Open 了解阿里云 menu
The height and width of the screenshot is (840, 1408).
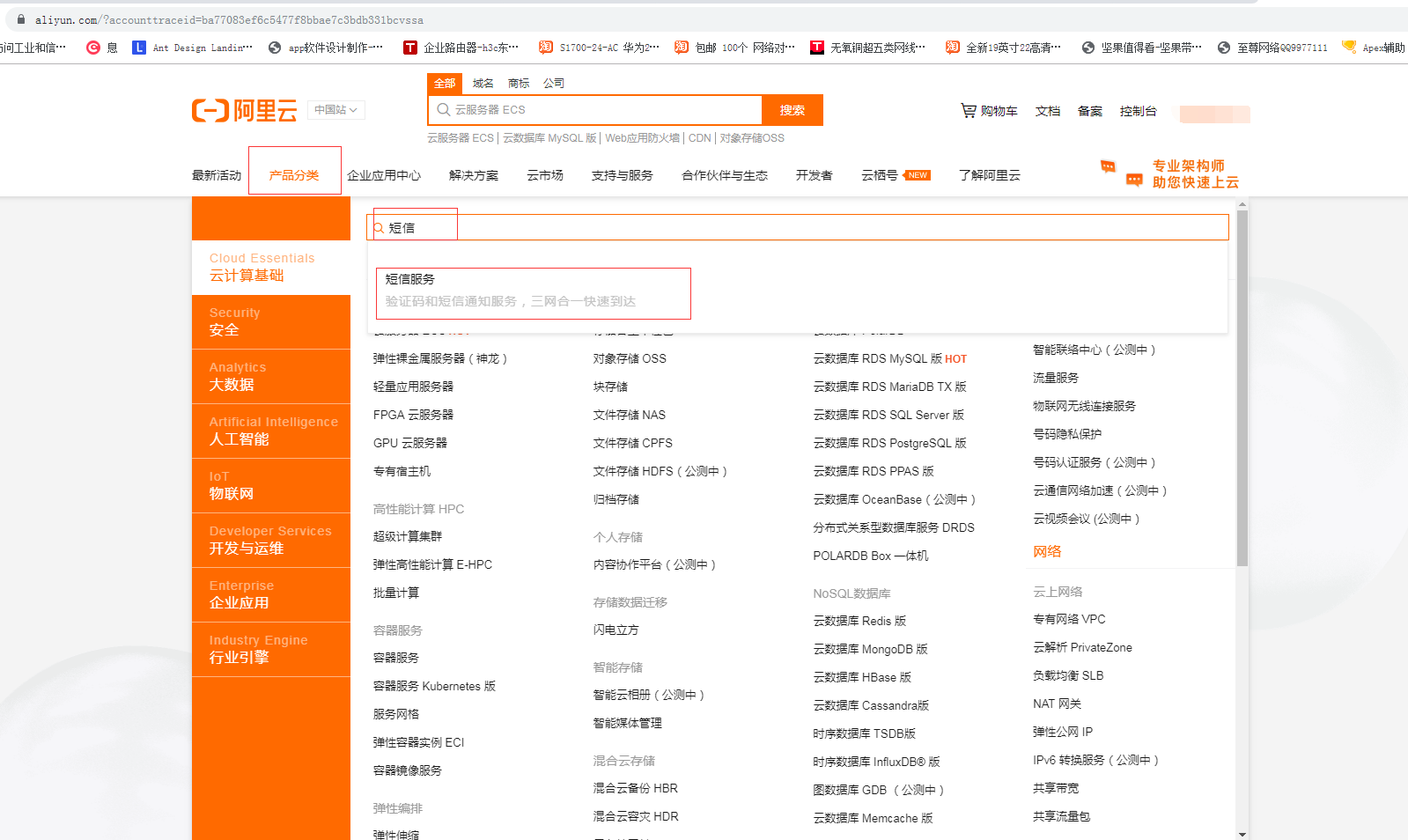tap(990, 175)
